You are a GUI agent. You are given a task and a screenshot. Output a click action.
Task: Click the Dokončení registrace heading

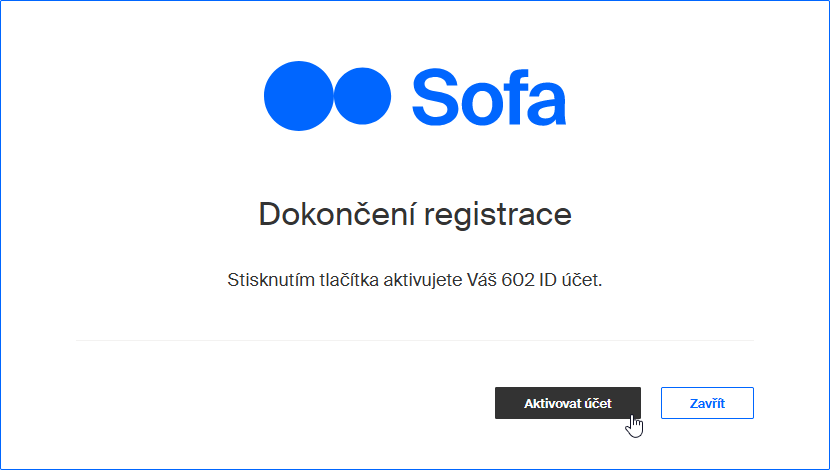pyautogui.click(x=415, y=214)
